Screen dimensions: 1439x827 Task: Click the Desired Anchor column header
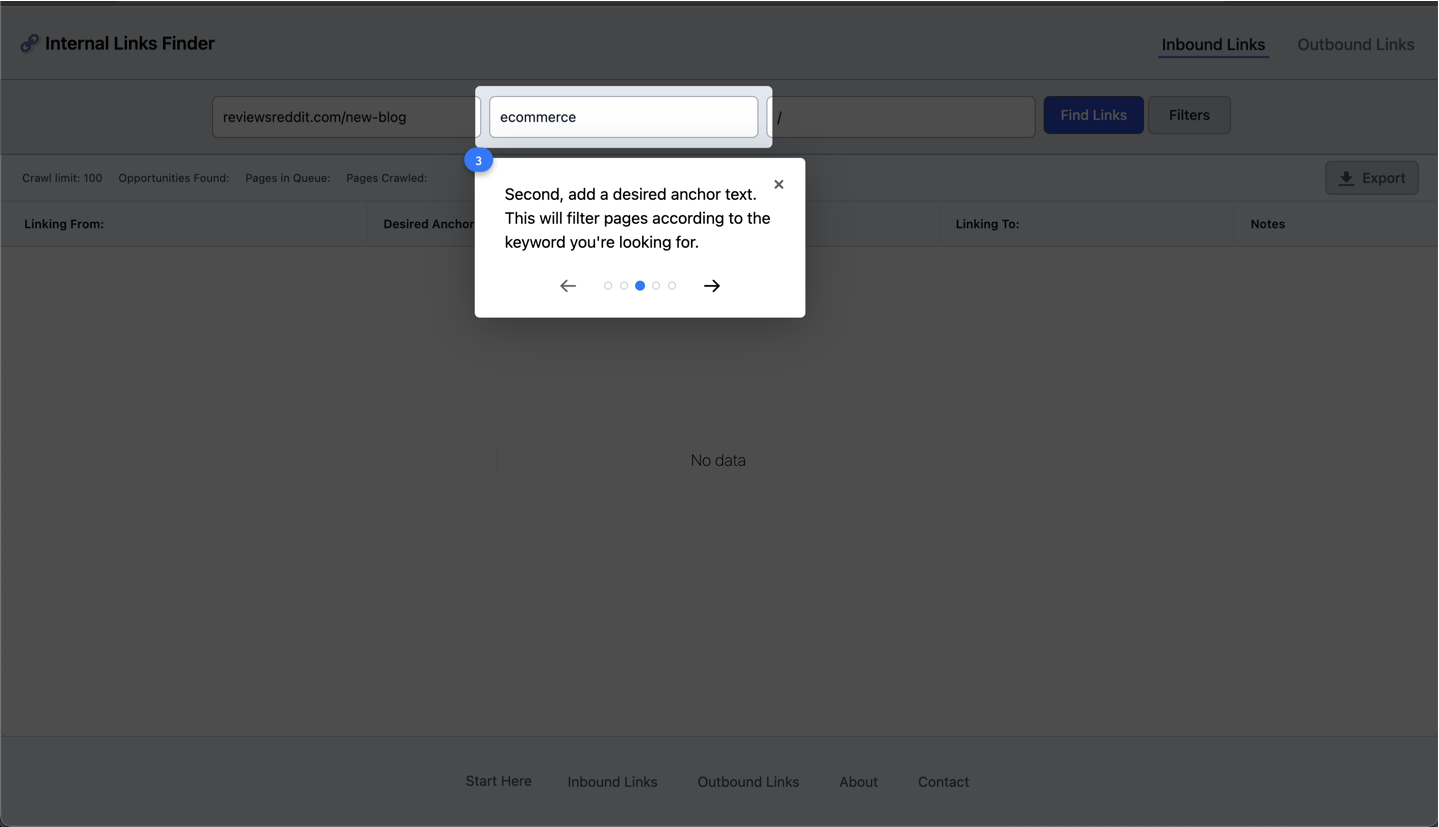(x=429, y=224)
